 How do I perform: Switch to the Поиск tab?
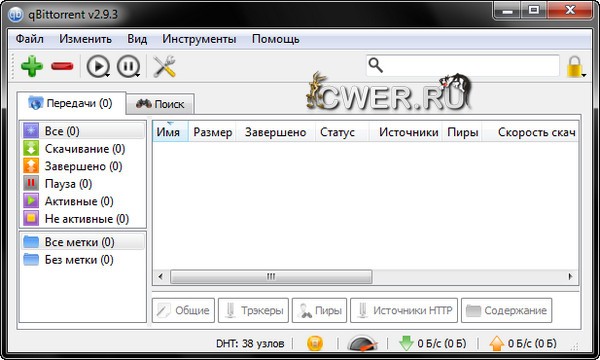pyautogui.click(x=160, y=104)
